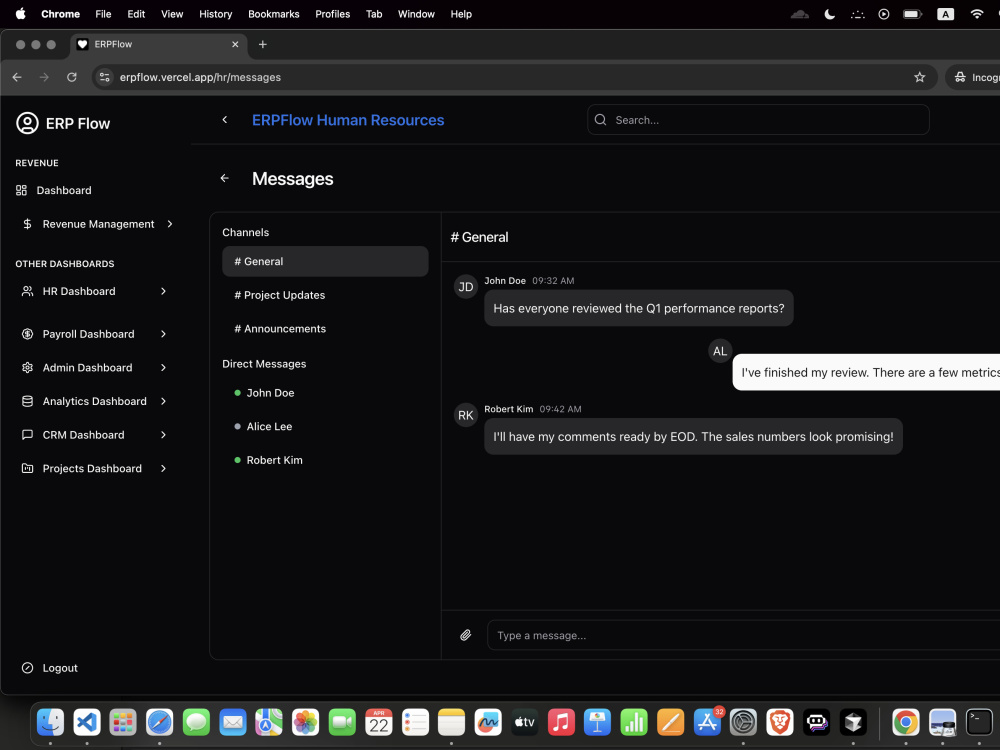This screenshot has height=750, width=1000.
Task: Click the CRM Dashboard chat icon
Action: (27, 435)
